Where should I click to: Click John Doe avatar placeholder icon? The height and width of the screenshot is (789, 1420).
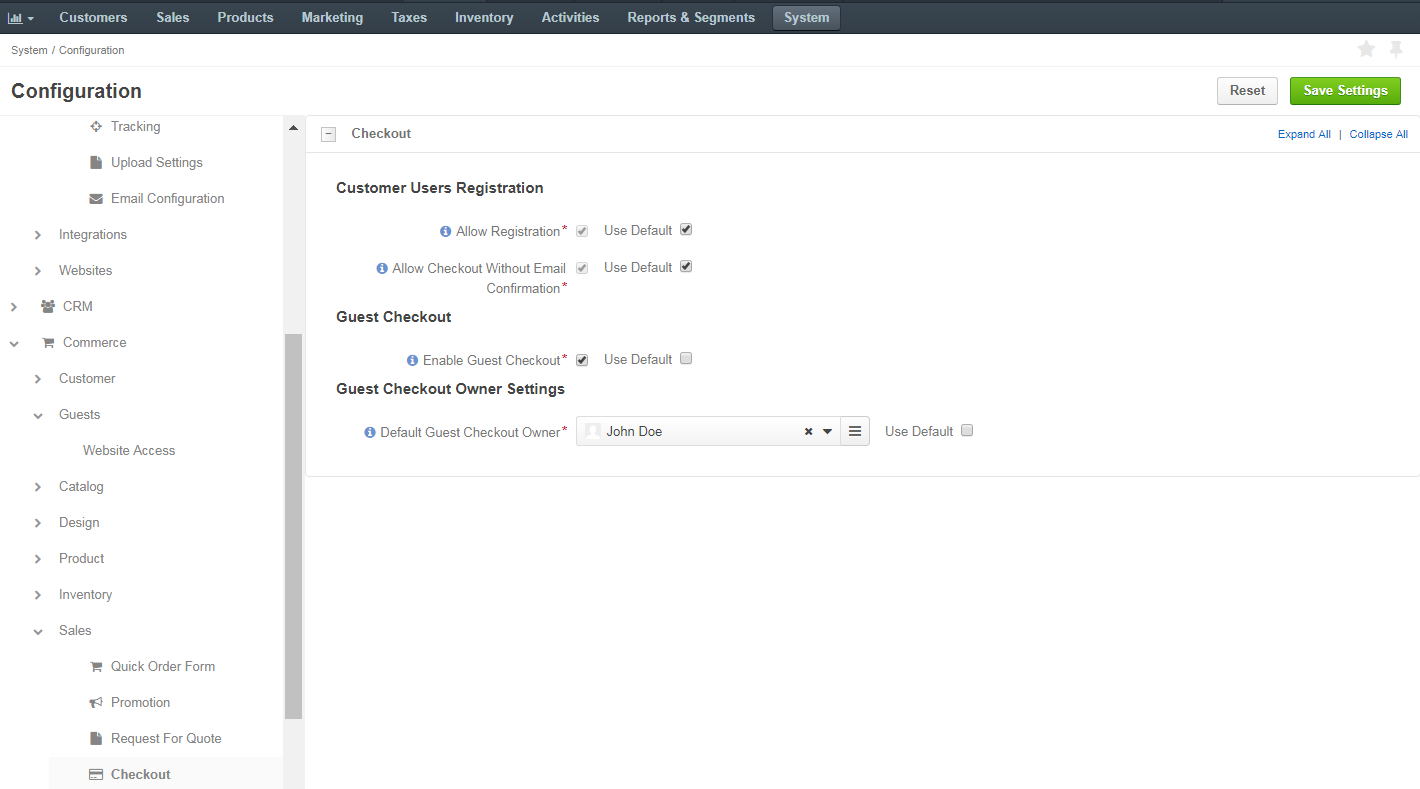(593, 431)
